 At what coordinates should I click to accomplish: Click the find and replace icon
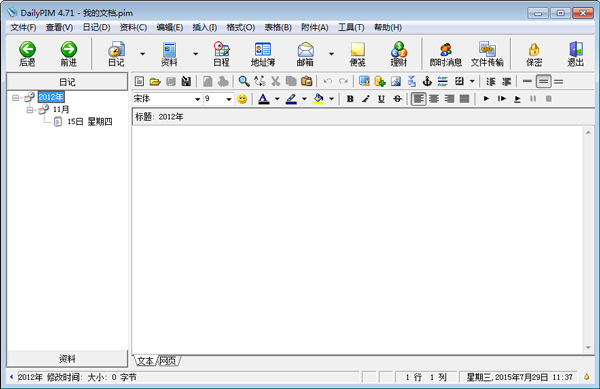260,81
